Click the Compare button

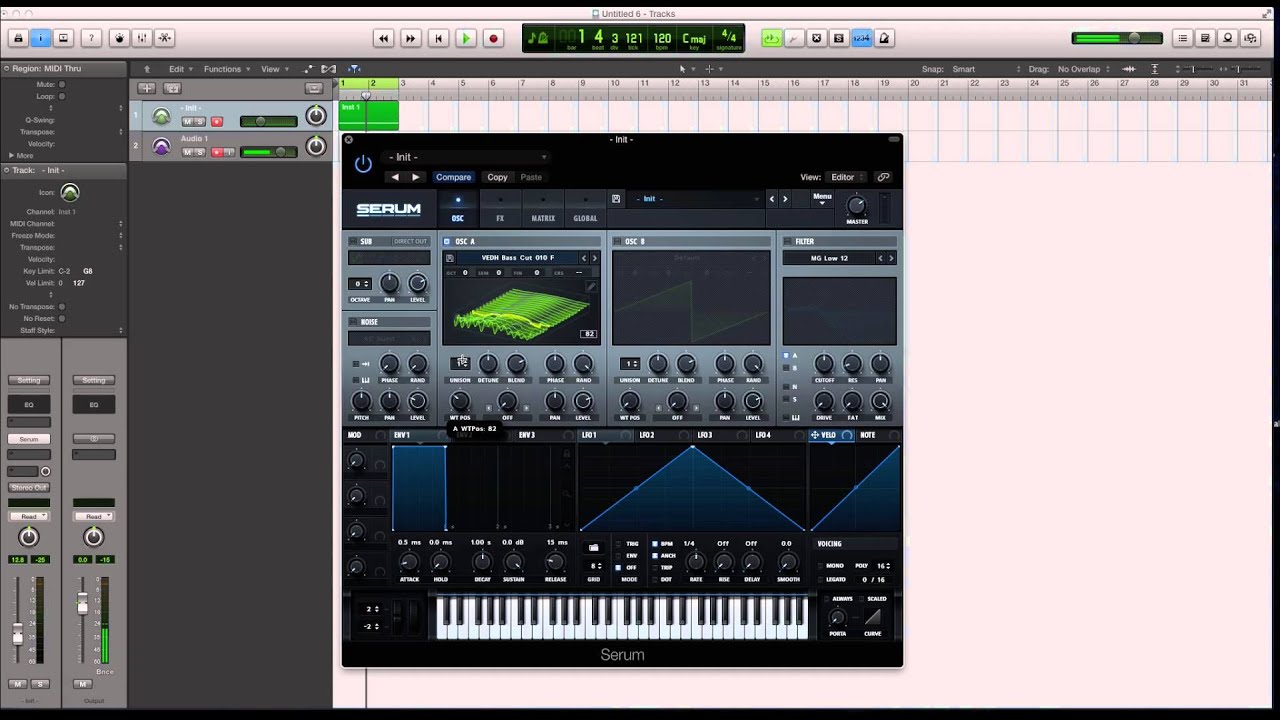point(453,177)
